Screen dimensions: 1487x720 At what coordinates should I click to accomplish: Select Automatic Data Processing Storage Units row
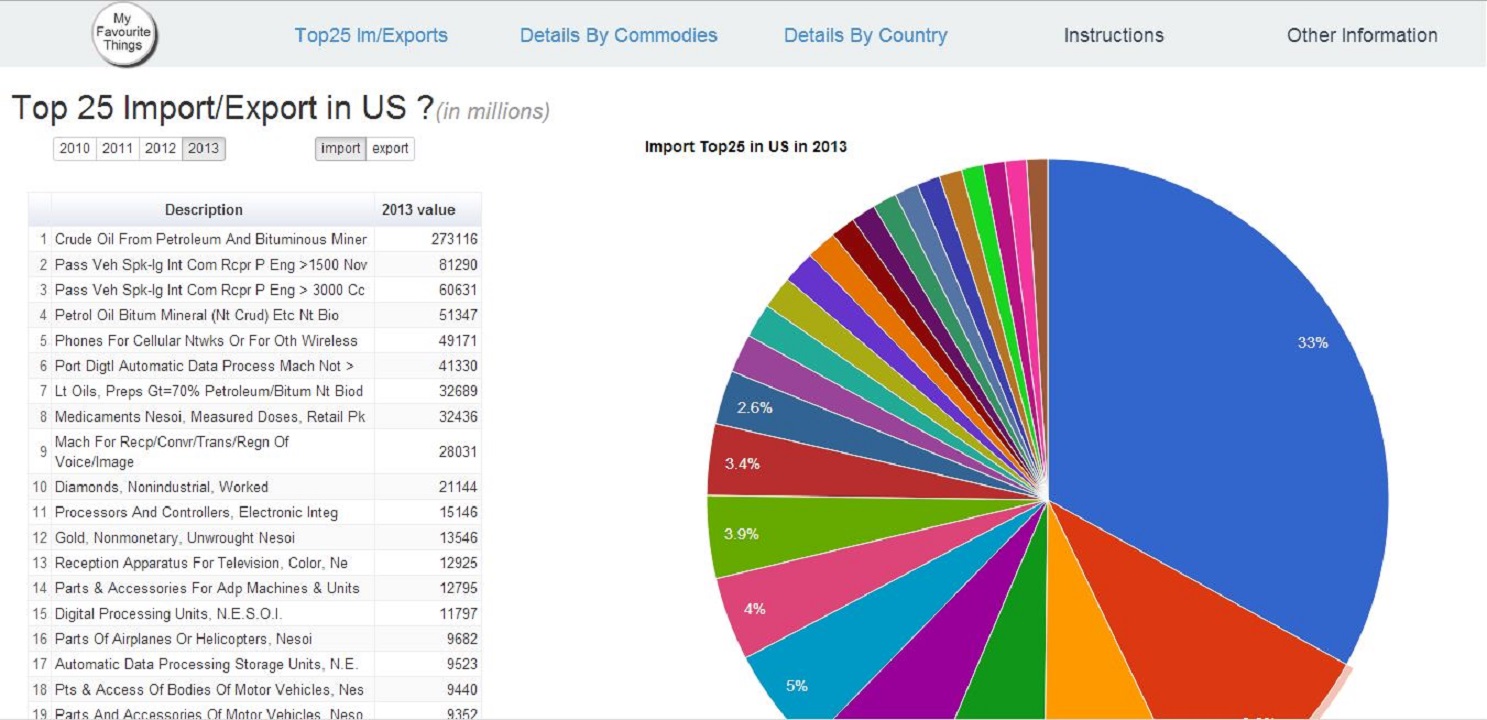pyautogui.click(x=213, y=664)
